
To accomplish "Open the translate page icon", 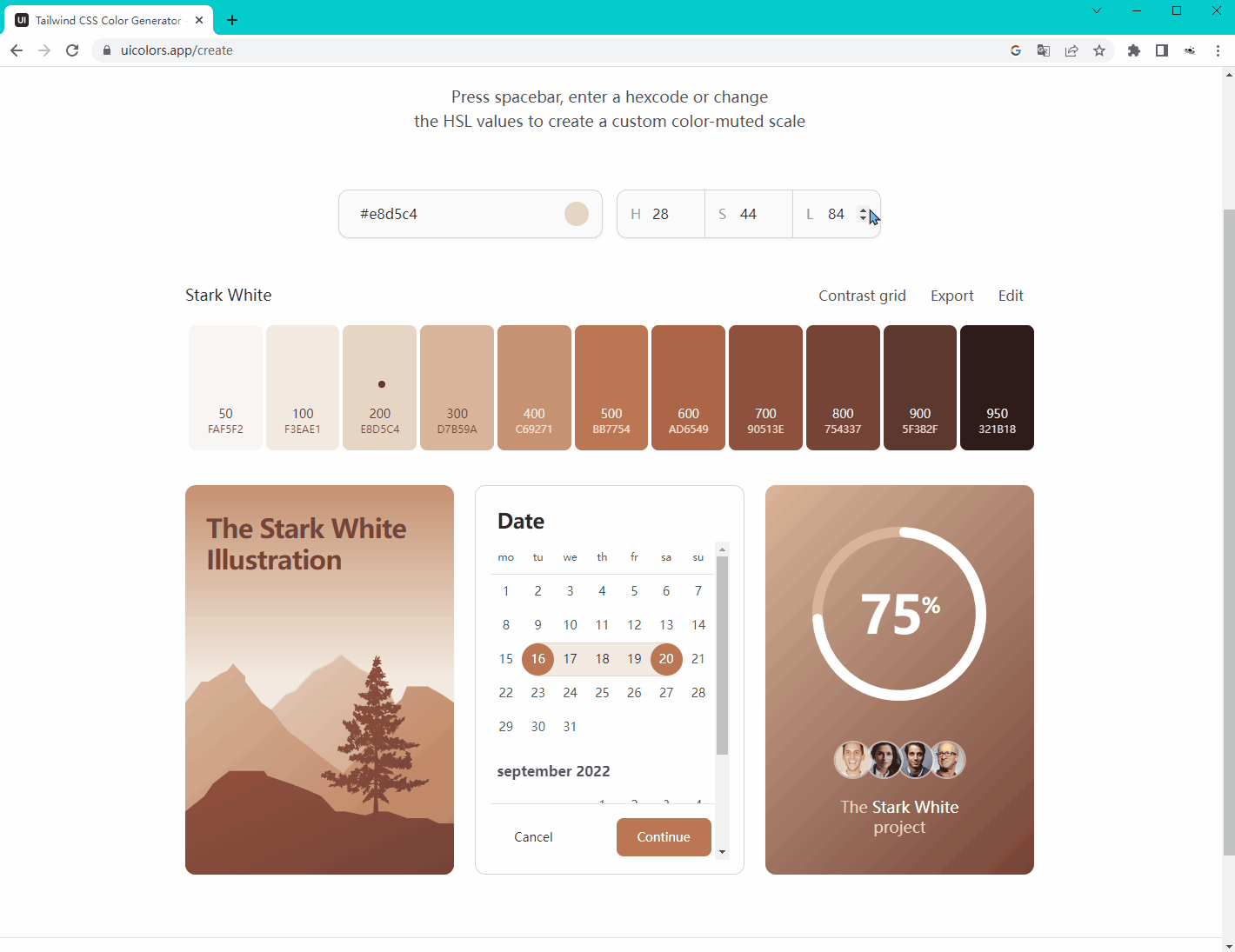I will point(1044,50).
